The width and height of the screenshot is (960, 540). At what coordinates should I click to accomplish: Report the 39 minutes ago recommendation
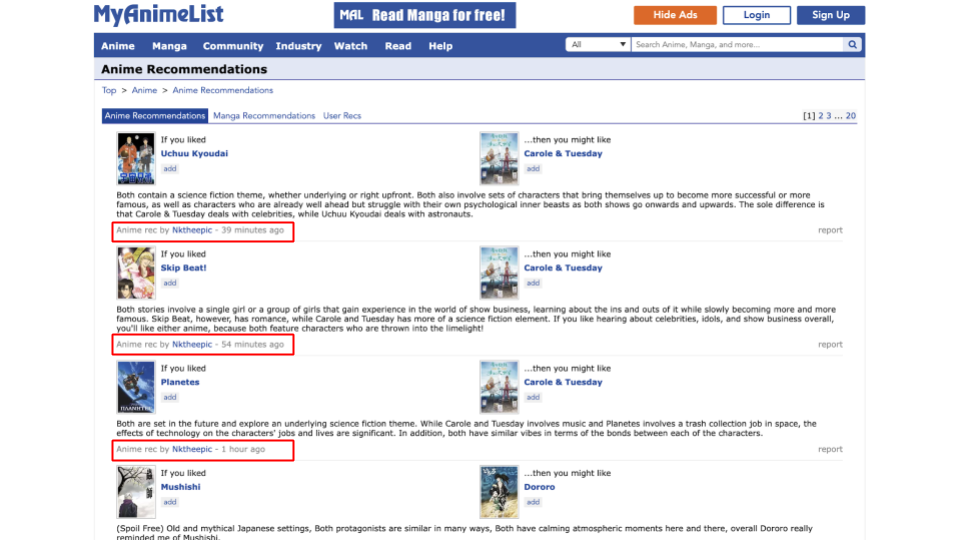[830, 230]
